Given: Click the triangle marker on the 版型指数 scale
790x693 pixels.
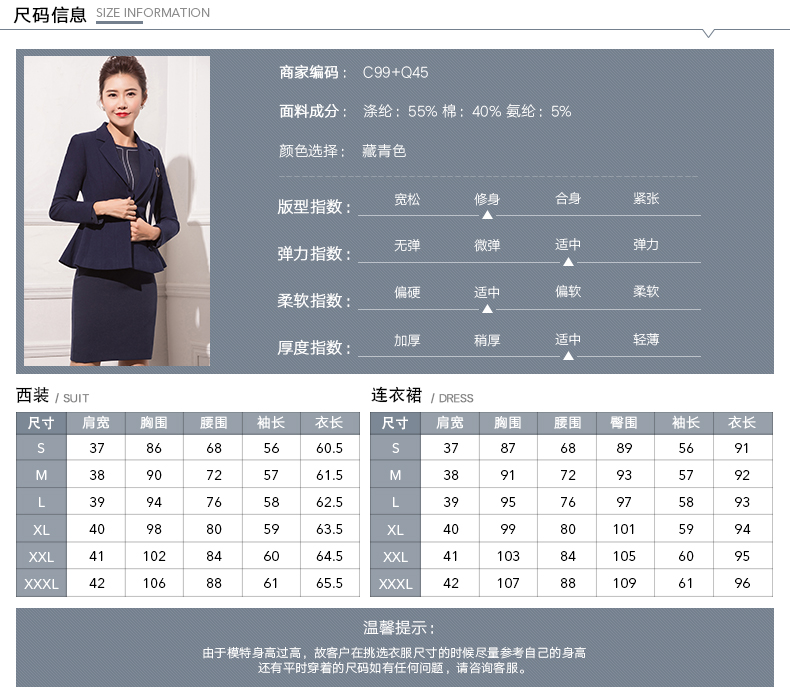Looking at the screenshot, I should (487, 214).
